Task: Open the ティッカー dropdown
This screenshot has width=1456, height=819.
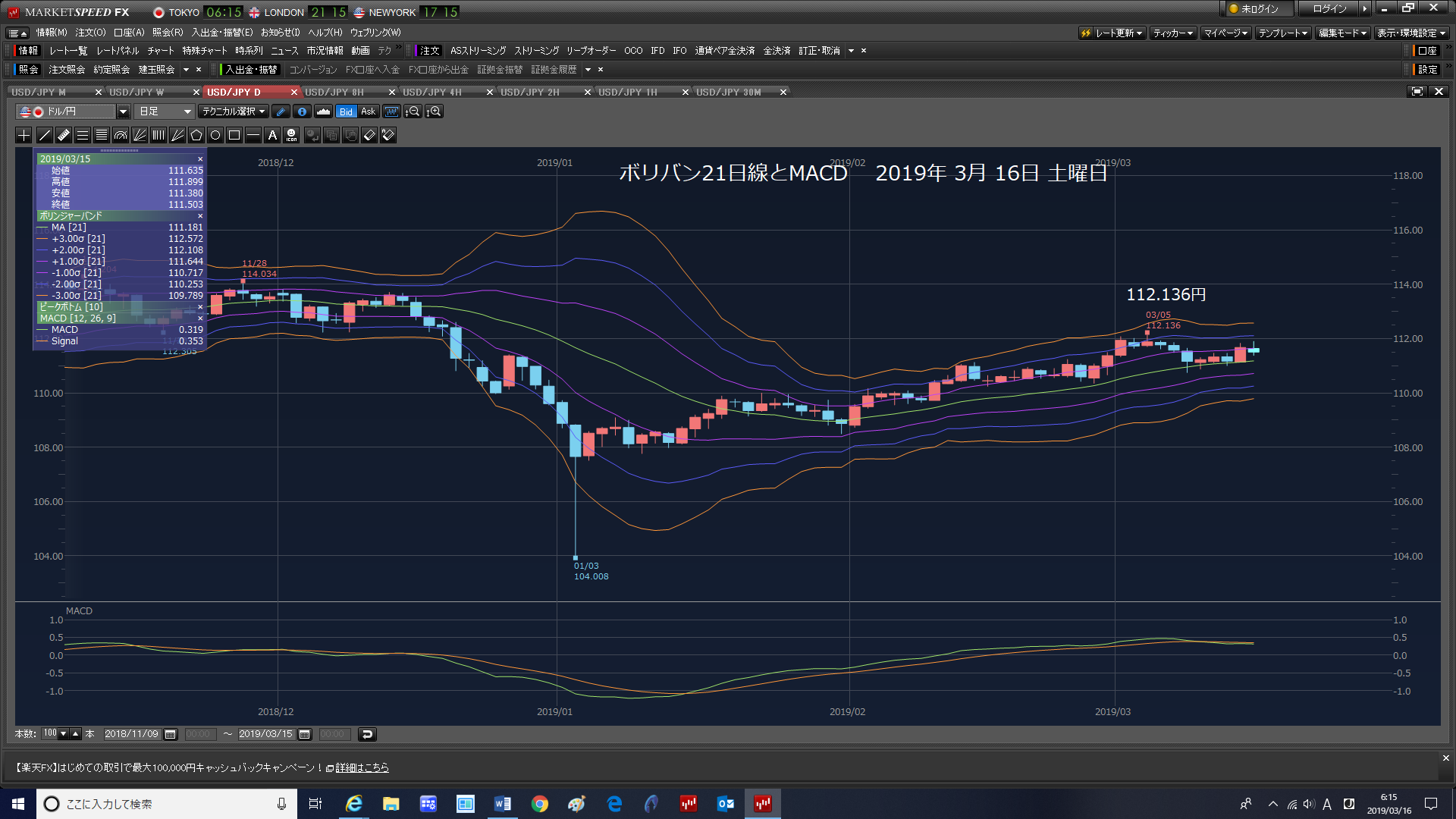Action: click(1172, 33)
